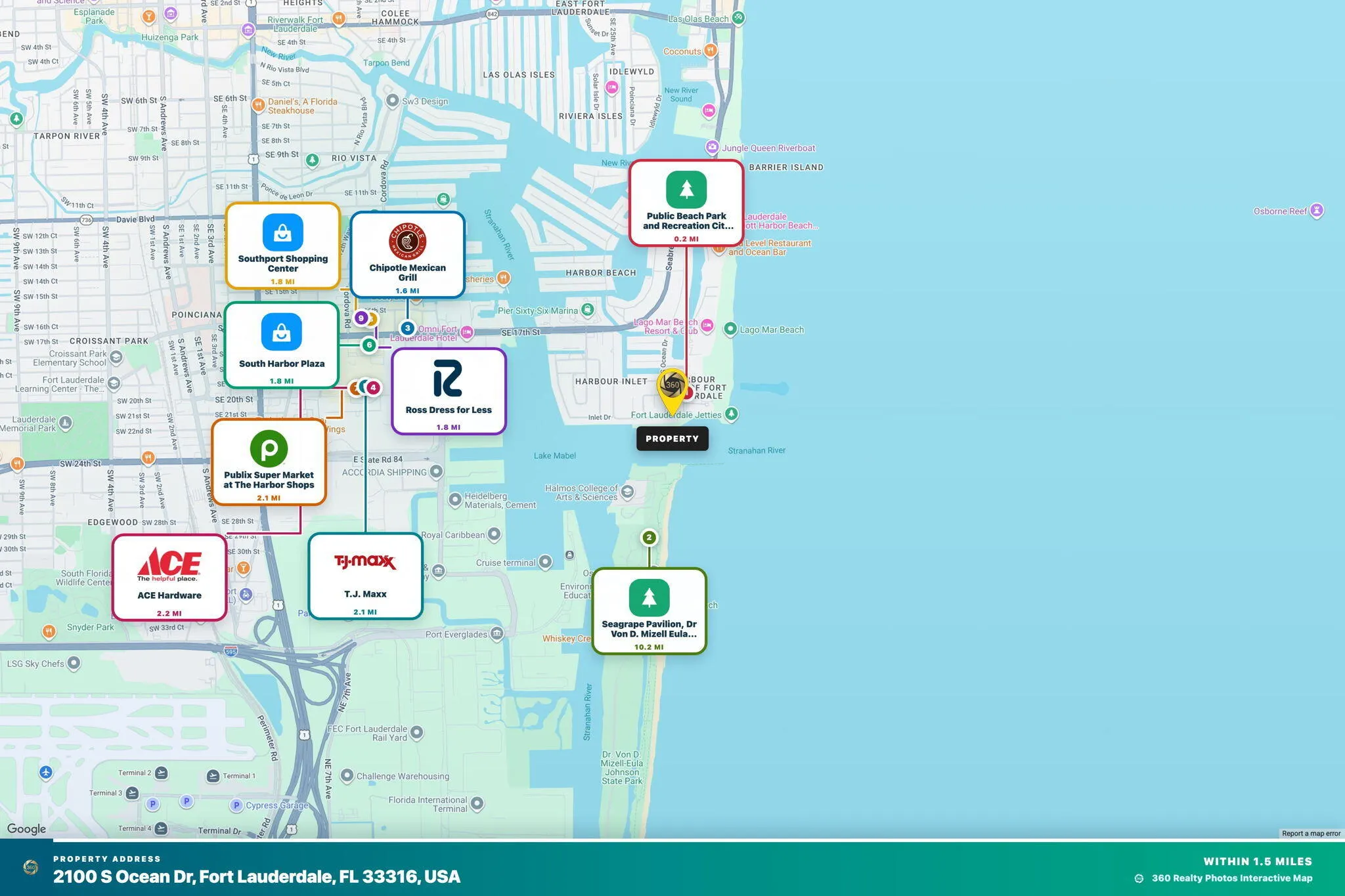Image resolution: width=1345 pixels, height=896 pixels.
Task: Click the Google logo on the map
Action: tap(27, 829)
